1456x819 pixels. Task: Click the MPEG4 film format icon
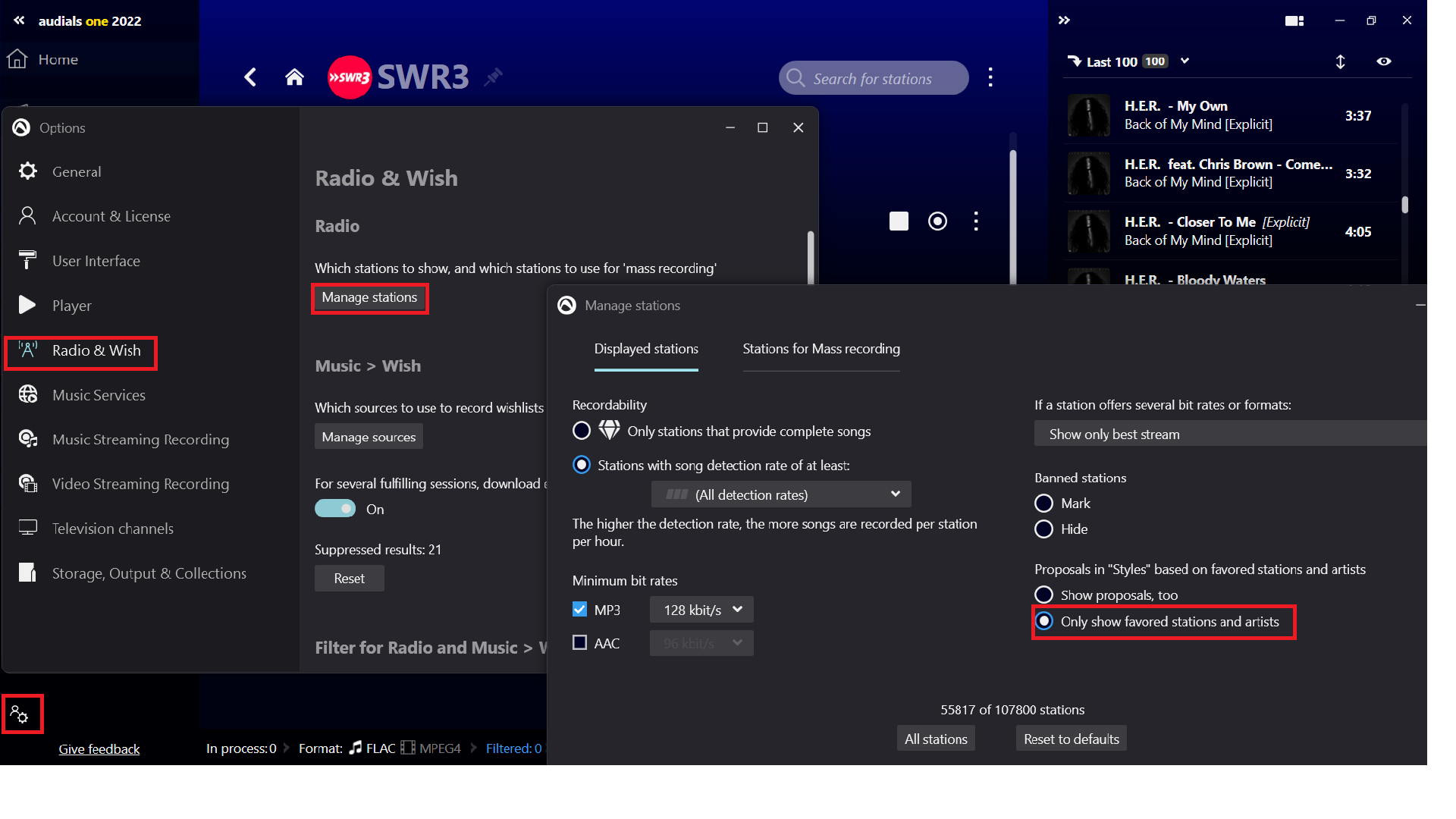408,748
